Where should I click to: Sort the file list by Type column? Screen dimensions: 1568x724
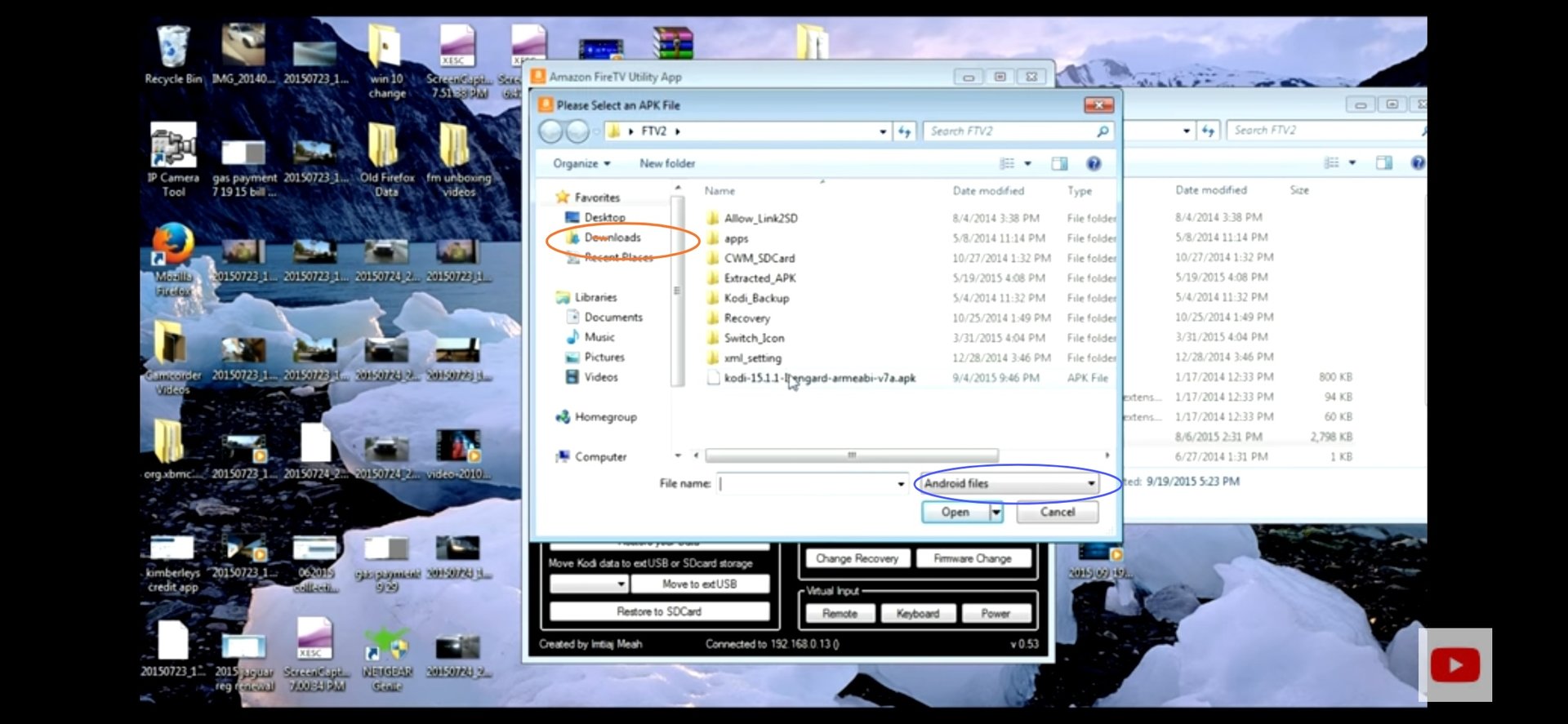tap(1080, 191)
